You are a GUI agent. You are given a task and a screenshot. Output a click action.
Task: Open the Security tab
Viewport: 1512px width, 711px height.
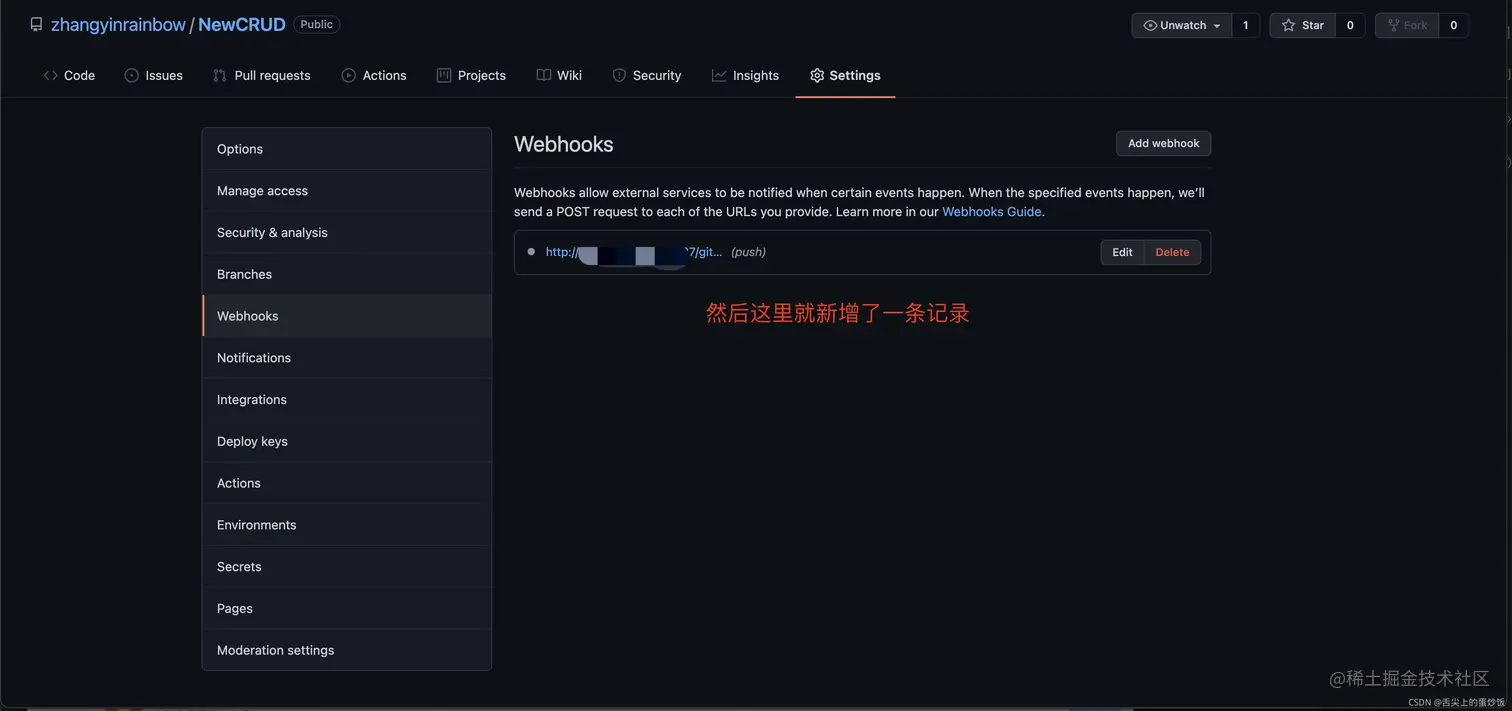pos(646,75)
